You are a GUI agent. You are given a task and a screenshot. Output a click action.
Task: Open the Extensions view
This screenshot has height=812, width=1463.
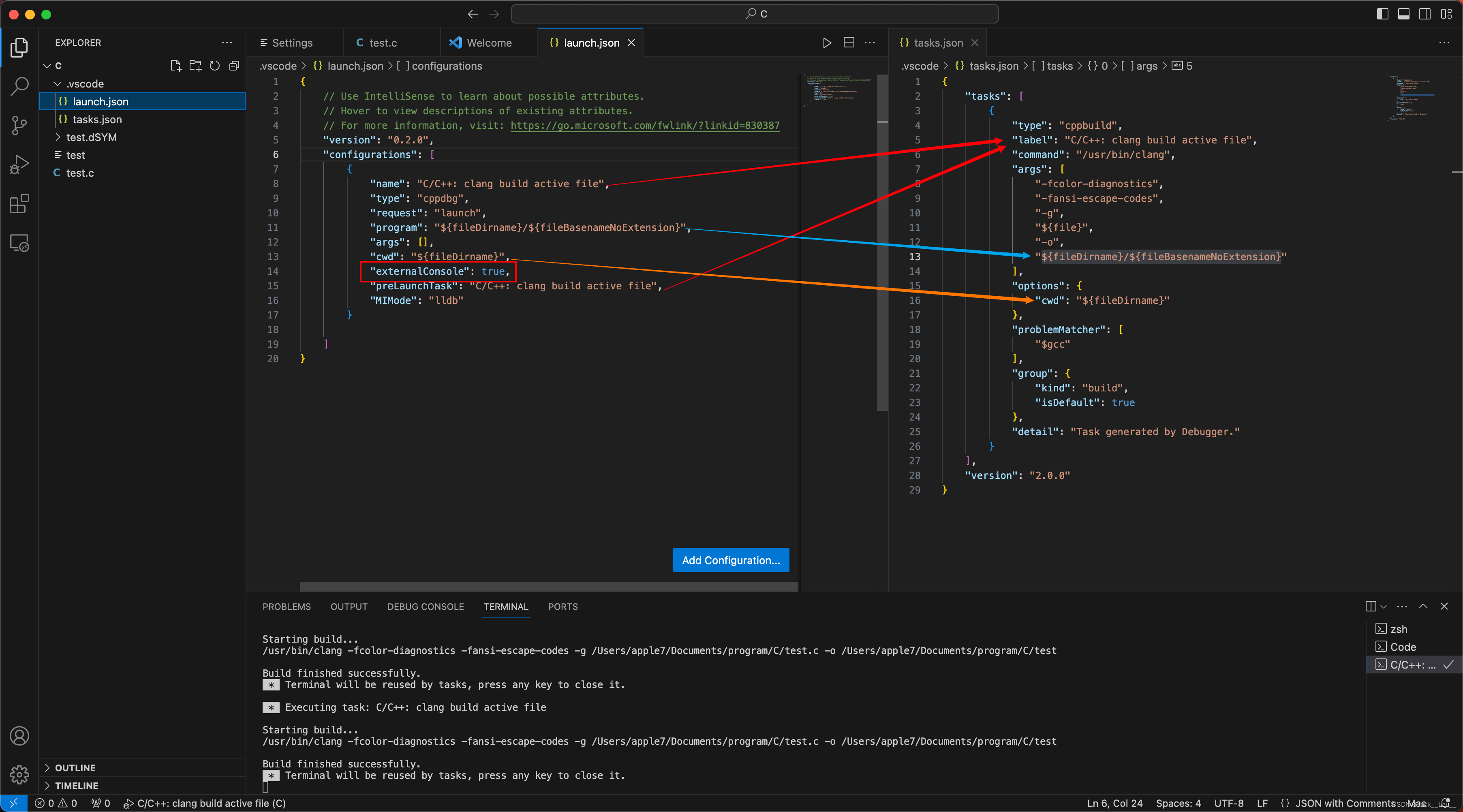point(19,204)
